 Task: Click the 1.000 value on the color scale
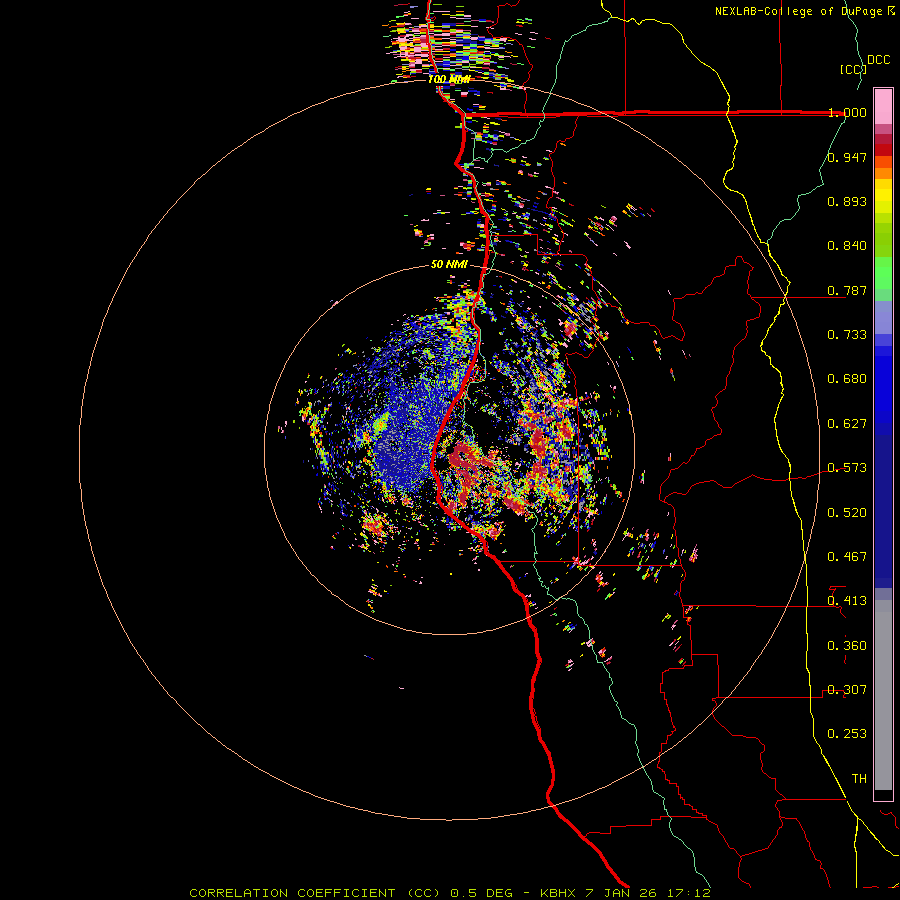847,112
